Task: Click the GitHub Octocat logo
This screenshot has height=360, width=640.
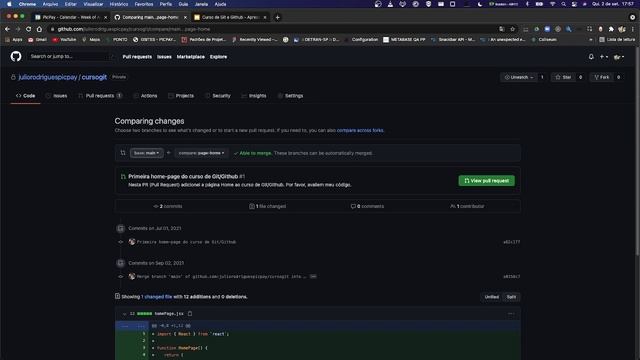Action: (x=16, y=56)
